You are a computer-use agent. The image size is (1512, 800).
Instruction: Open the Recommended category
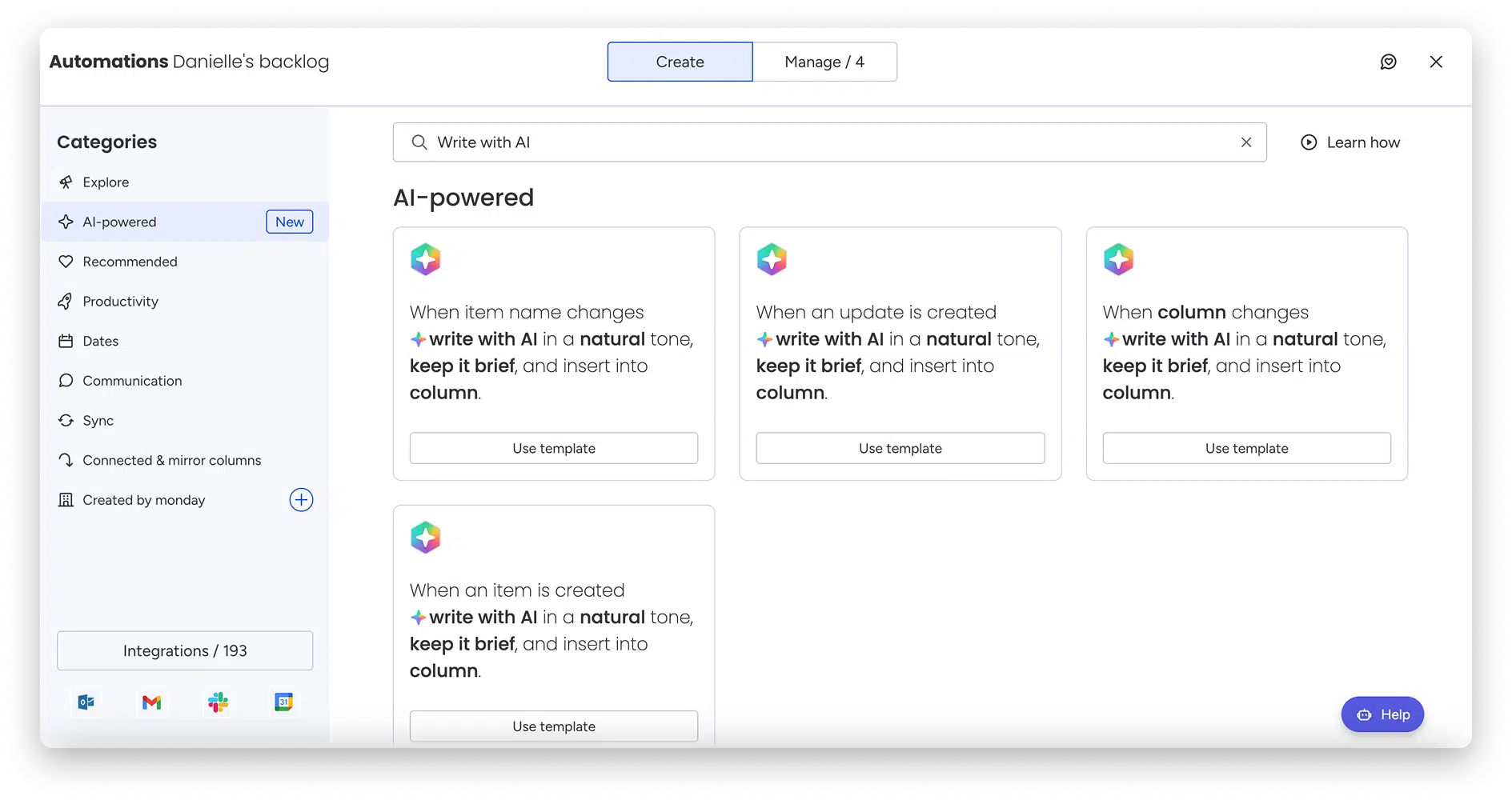(130, 262)
